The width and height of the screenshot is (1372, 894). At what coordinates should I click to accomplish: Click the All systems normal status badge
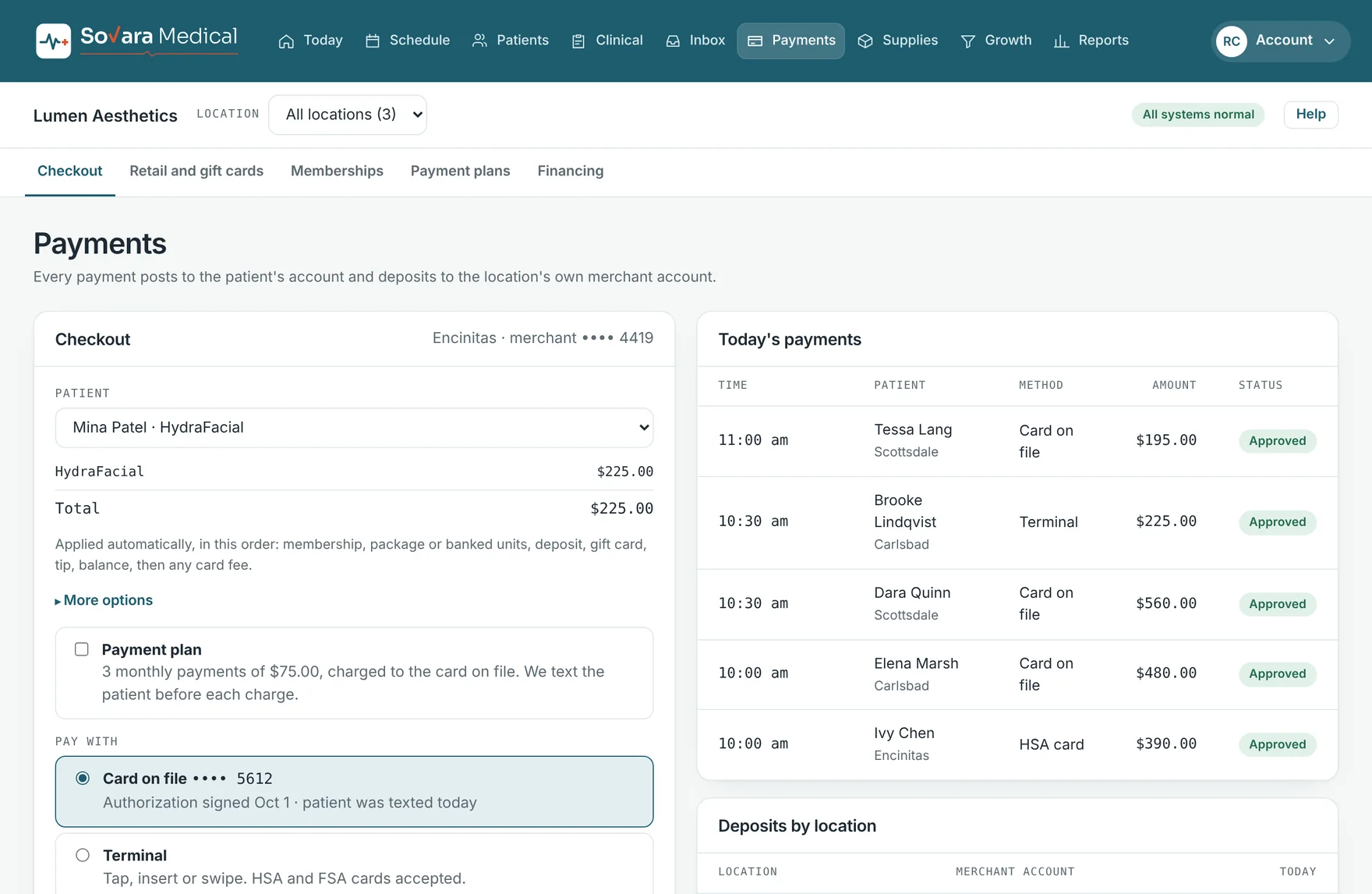click(1198, 115)
